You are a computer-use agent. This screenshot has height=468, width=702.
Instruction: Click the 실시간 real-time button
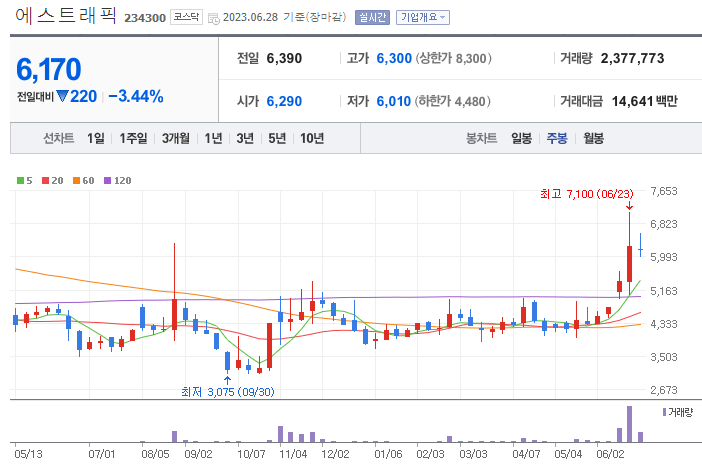[372, 17]
